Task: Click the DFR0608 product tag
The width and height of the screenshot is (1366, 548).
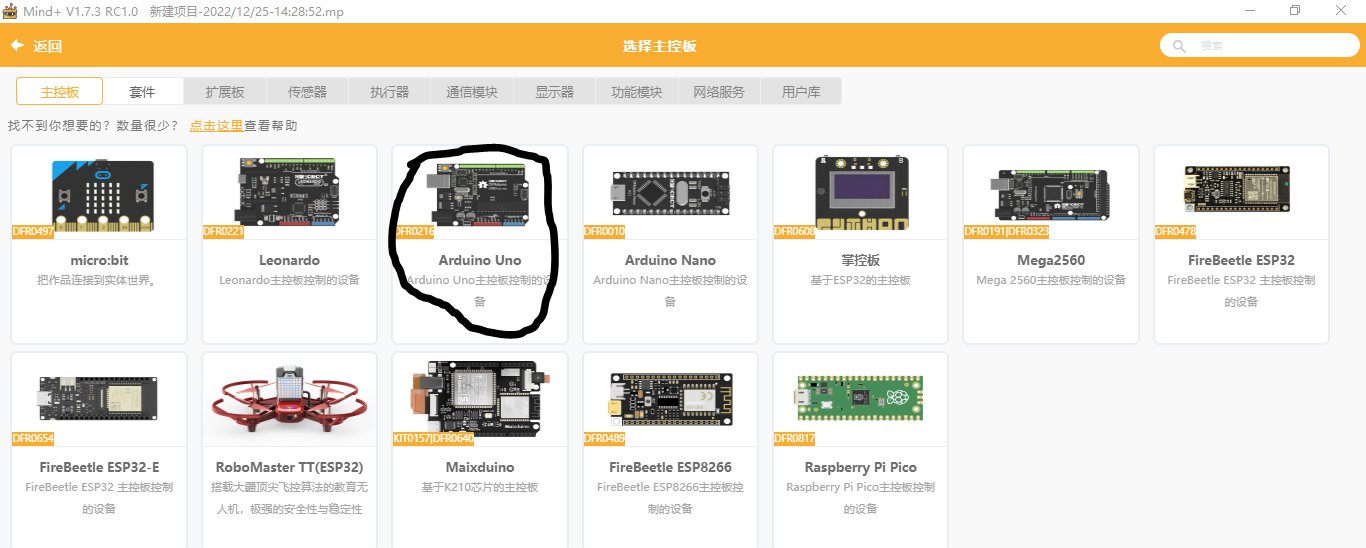Action: (794, 231)
